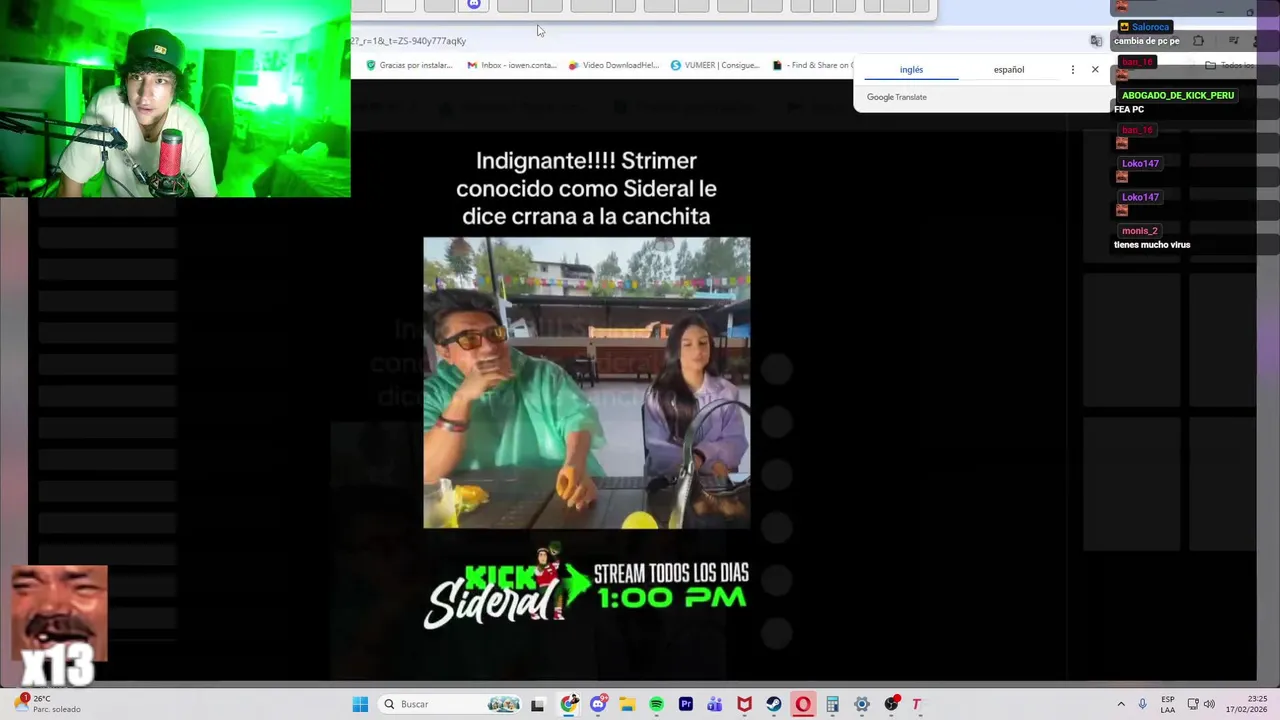This screenshot has width=1280, height=720.
Task: Open Discord from the taskbar
Action: [x=598, y=704]
